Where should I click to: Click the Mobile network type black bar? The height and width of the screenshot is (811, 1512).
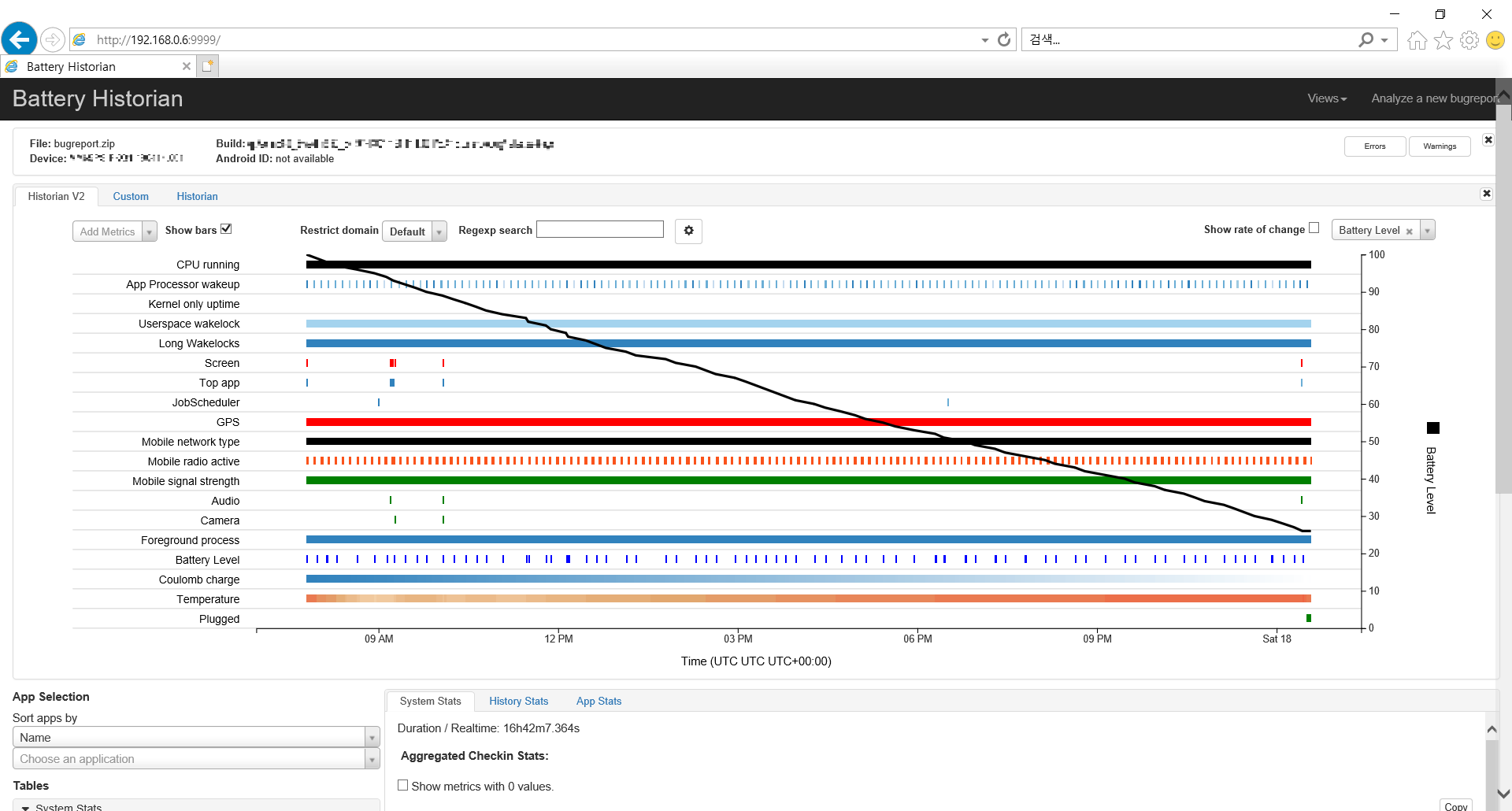808,442
